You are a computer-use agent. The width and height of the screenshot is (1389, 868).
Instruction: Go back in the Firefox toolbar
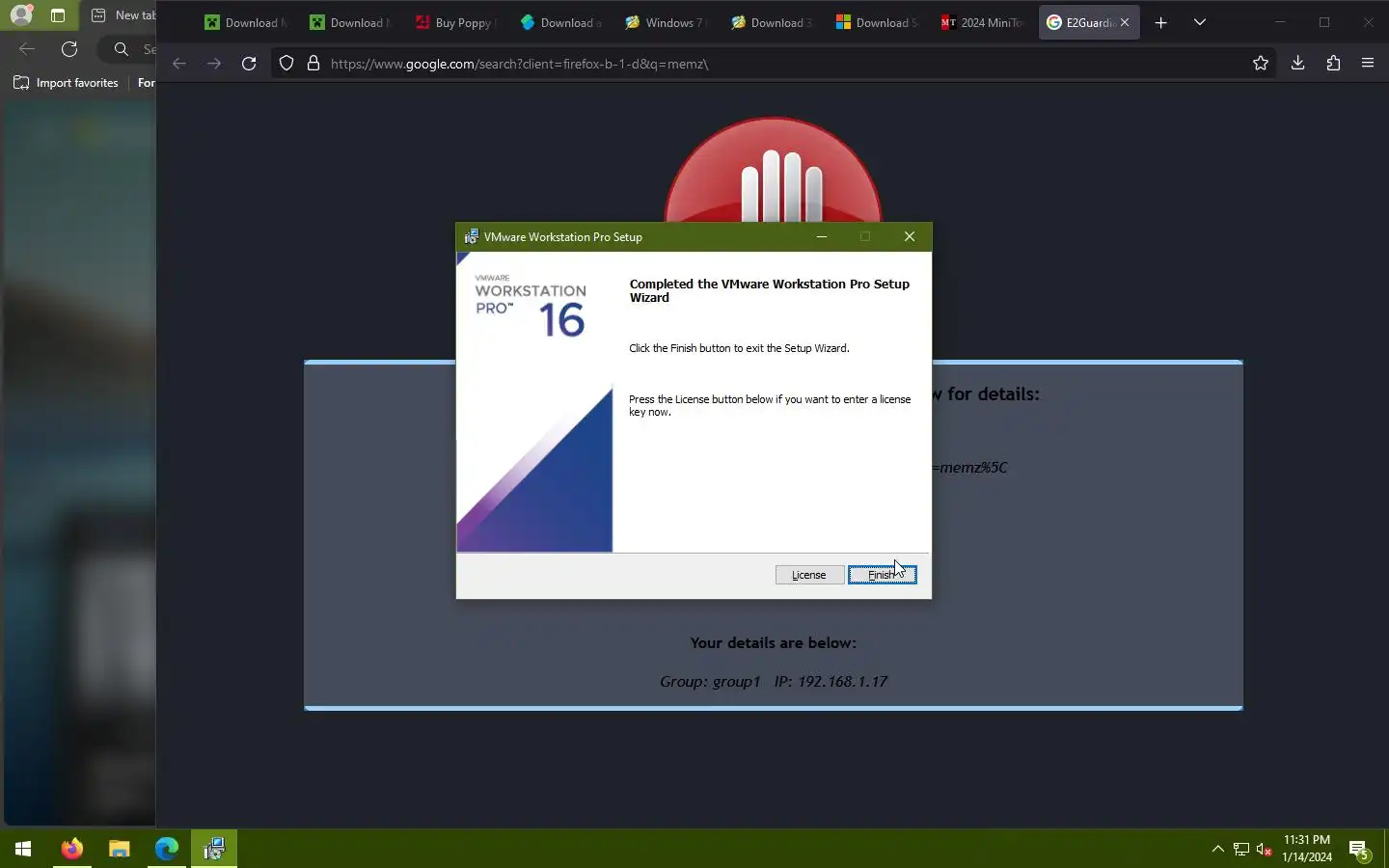[179, 64]
